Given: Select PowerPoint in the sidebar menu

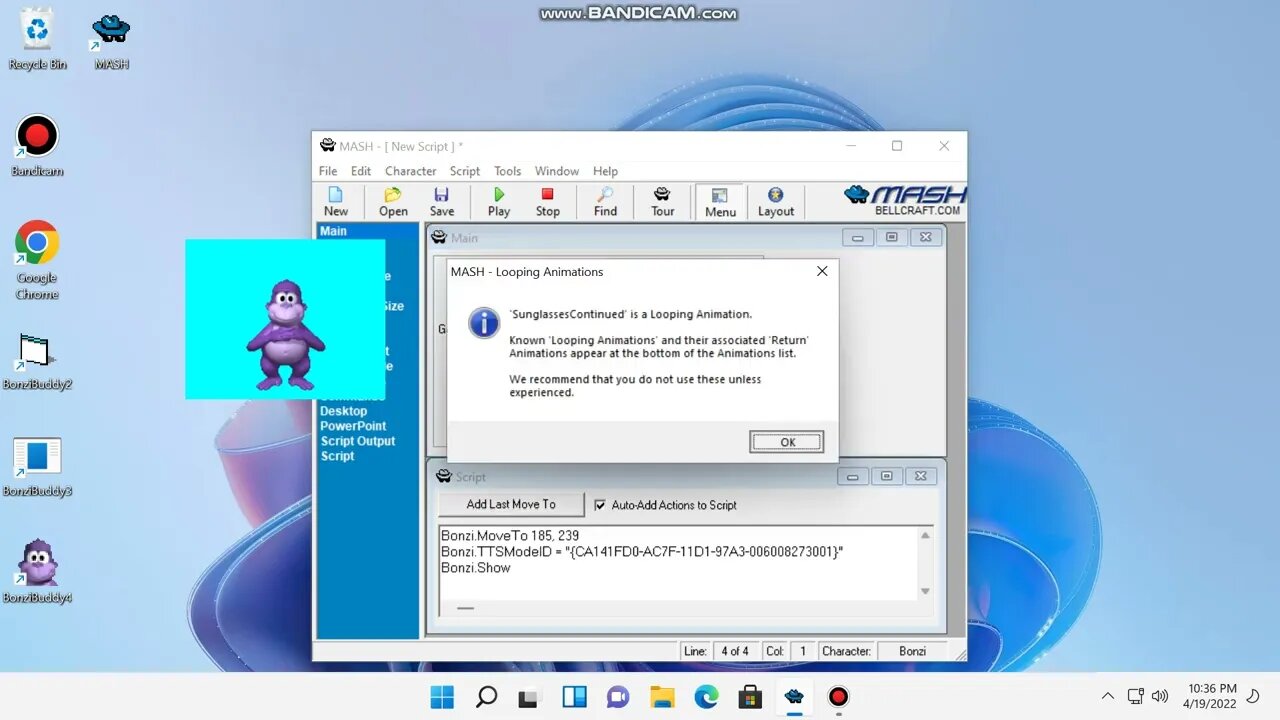Looking at the screenshot, I should pos(353,426).
